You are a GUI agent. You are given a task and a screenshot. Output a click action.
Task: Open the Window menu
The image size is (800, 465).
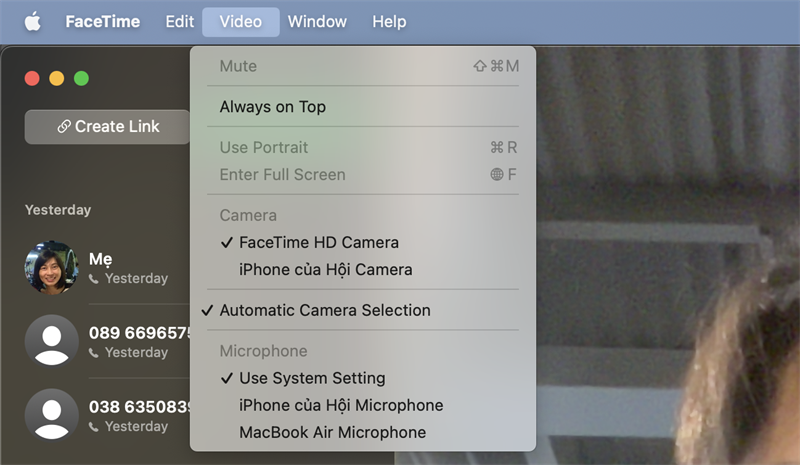317,22
